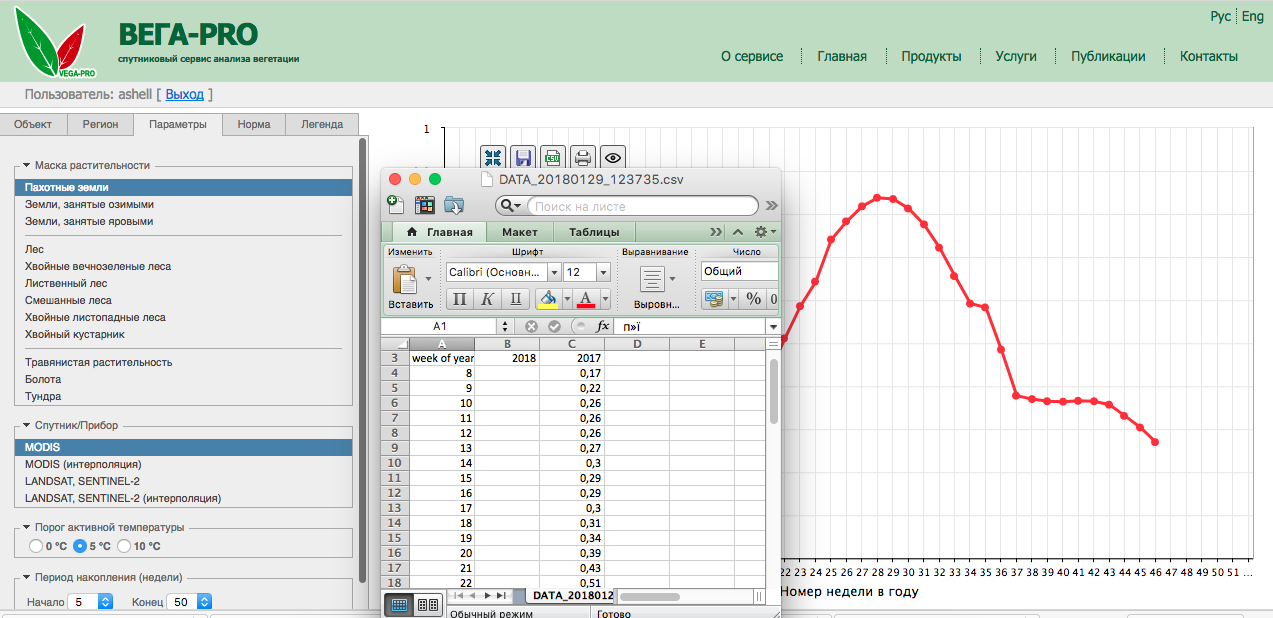Print the vegetation chart
The width and height of the screenshot is (1273, 618).
pyautogui.click(x=583, y=157)
